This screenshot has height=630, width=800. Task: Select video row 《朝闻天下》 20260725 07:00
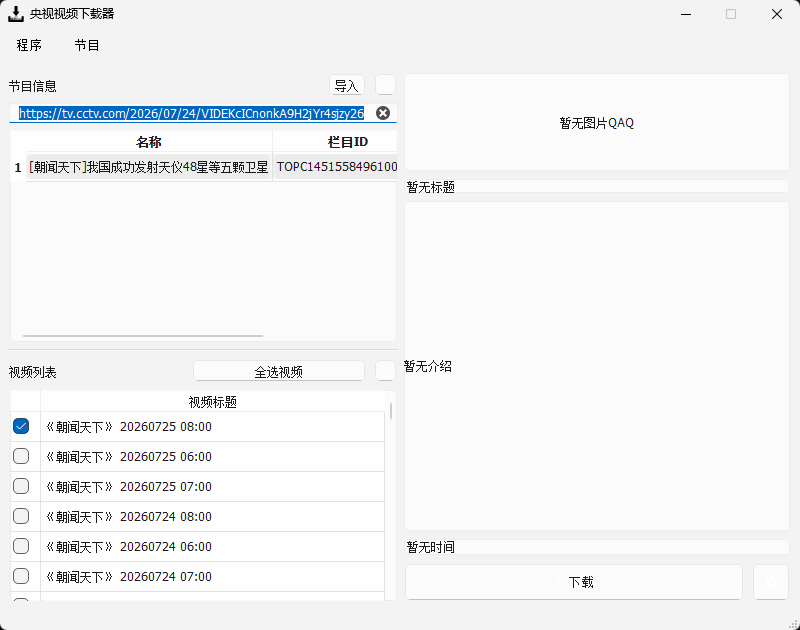coord(212,487)
